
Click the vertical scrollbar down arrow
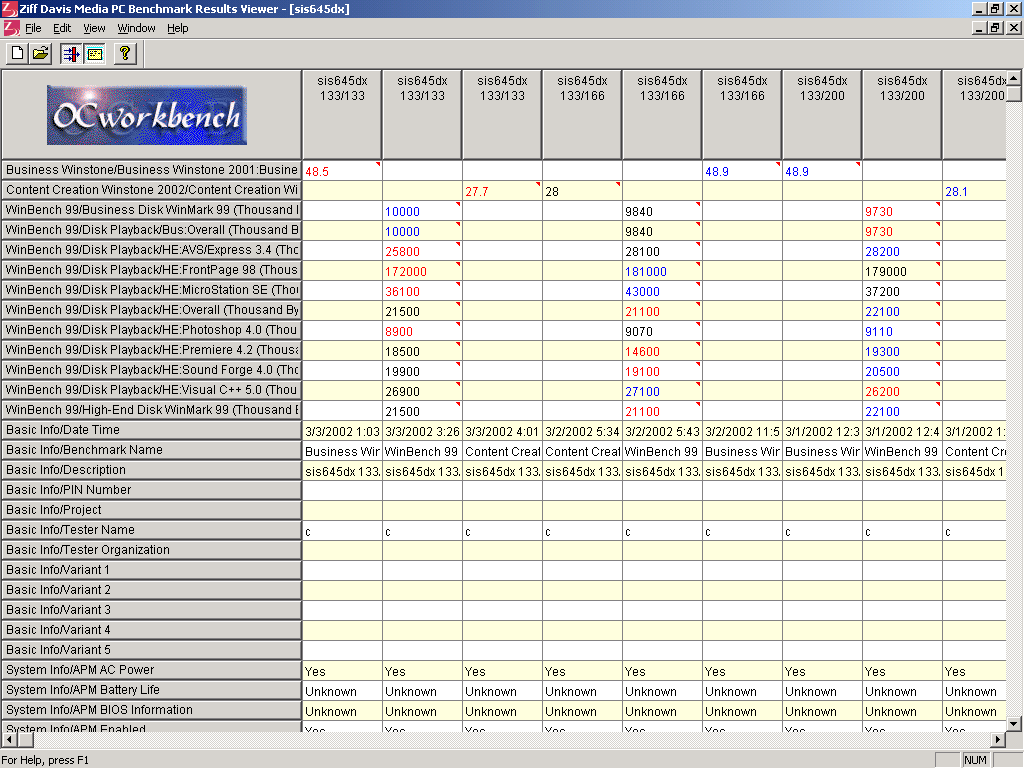click(x=1014, y=724)
